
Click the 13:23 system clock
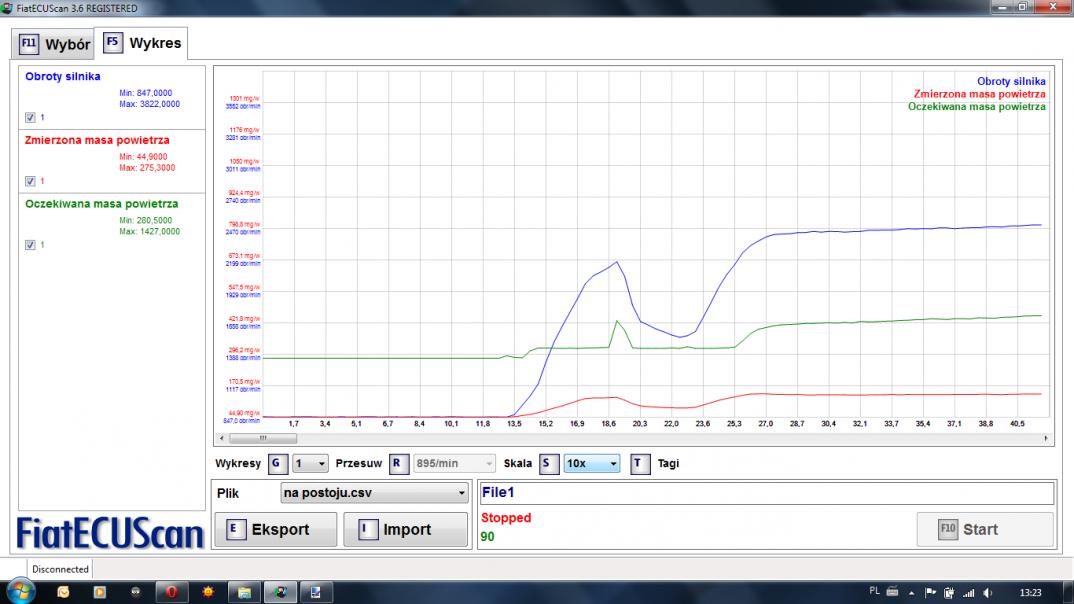tap(1030, 593)
